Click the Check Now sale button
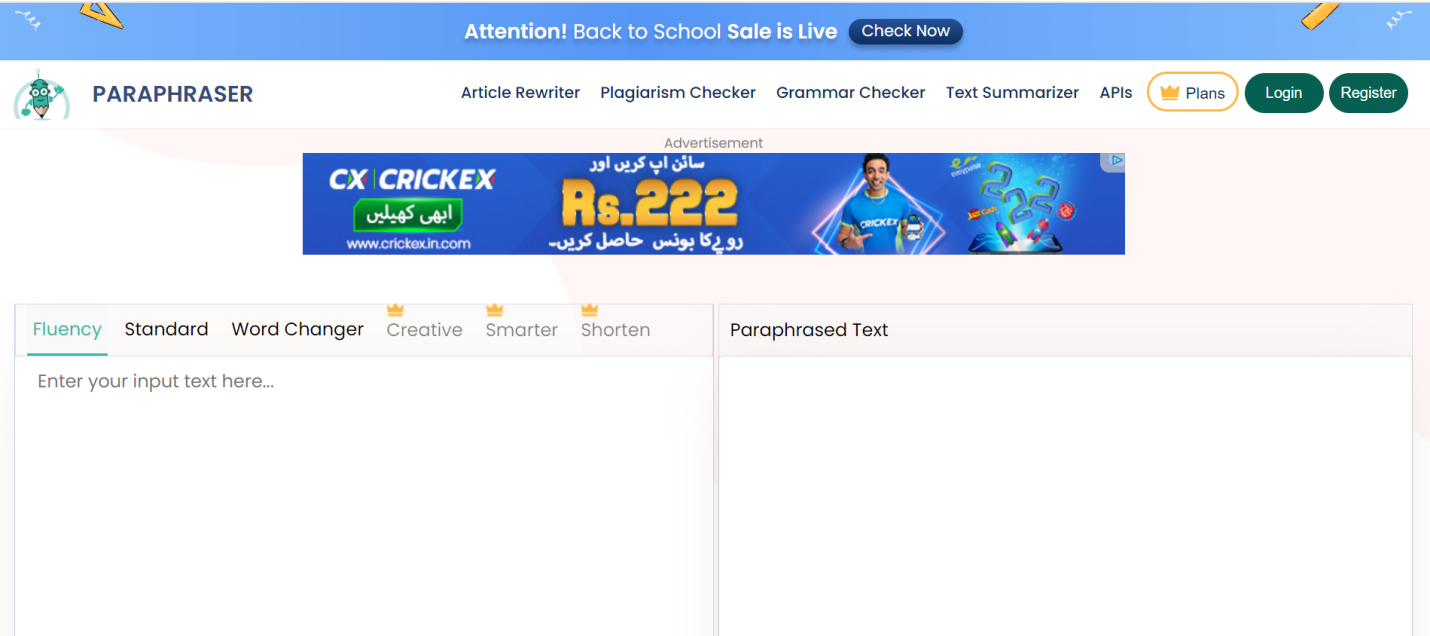 (x=906, y=31)
